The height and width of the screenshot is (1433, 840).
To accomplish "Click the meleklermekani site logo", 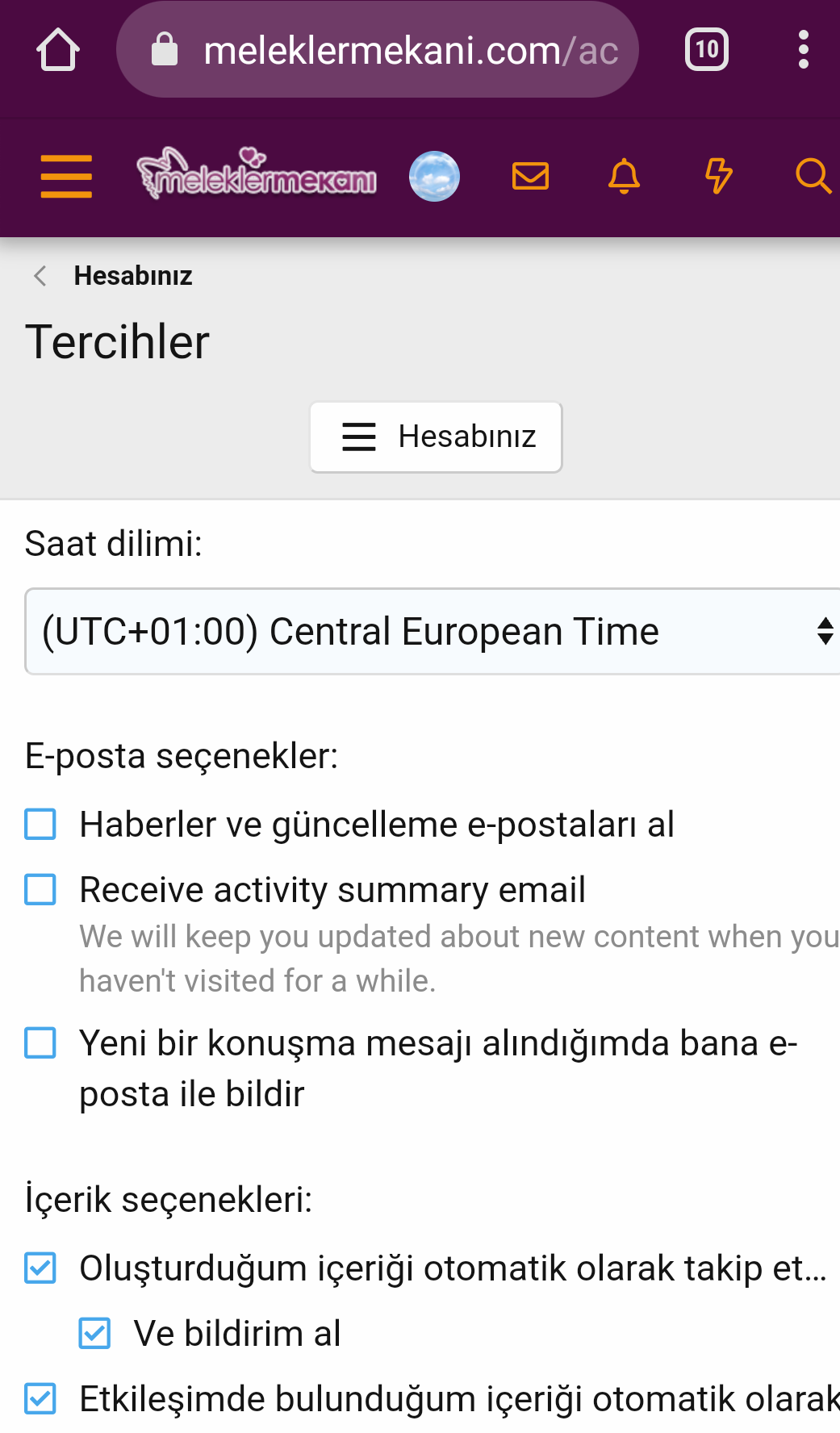I will click(x=257, y=175).
